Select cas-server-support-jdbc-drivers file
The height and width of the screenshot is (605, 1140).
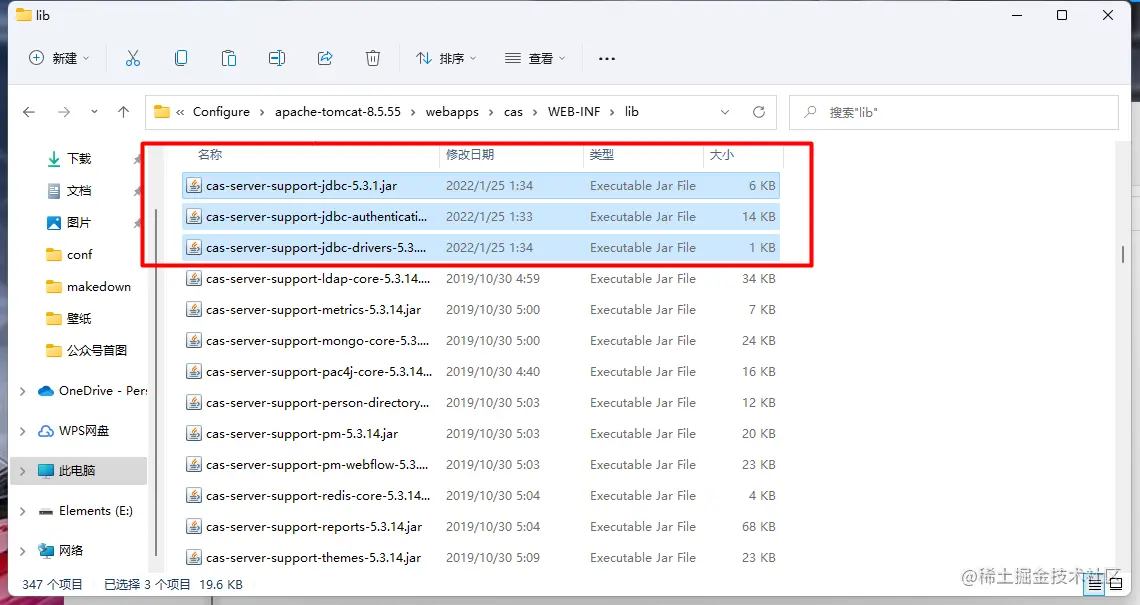(x=481, y=248)
